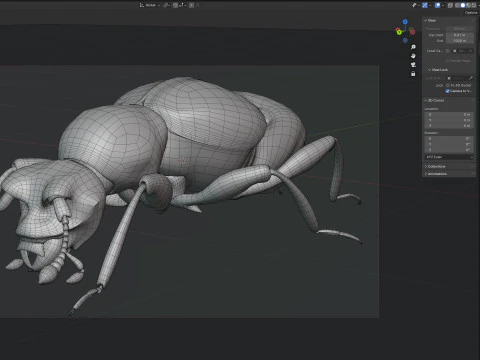Toggle the show overlays button
The width and height of the screenshot is (480, 360).
(x=437, y=5)
